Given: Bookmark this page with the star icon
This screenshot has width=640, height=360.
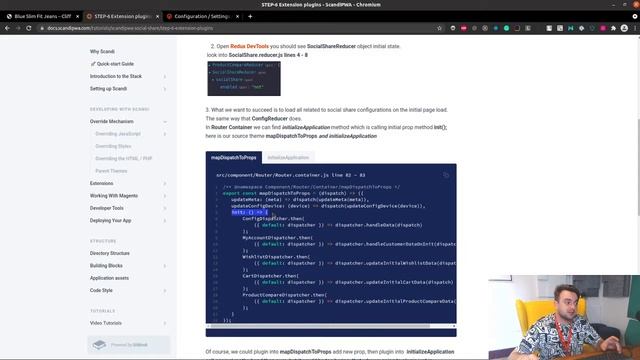Looking at the screenshot, I should coord(440,28).
